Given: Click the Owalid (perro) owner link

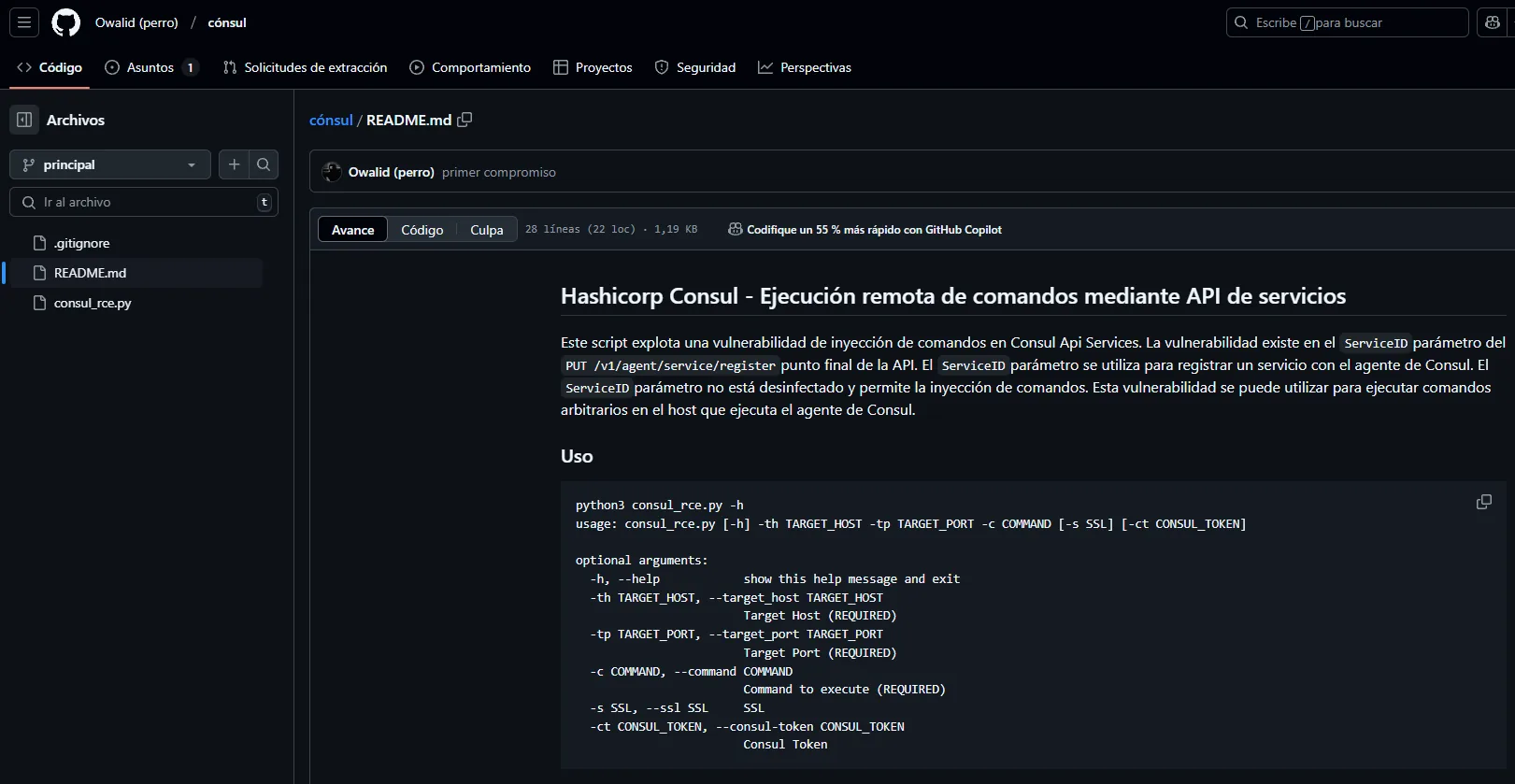Looking at the screenshot, I should (x=136, y=22).
